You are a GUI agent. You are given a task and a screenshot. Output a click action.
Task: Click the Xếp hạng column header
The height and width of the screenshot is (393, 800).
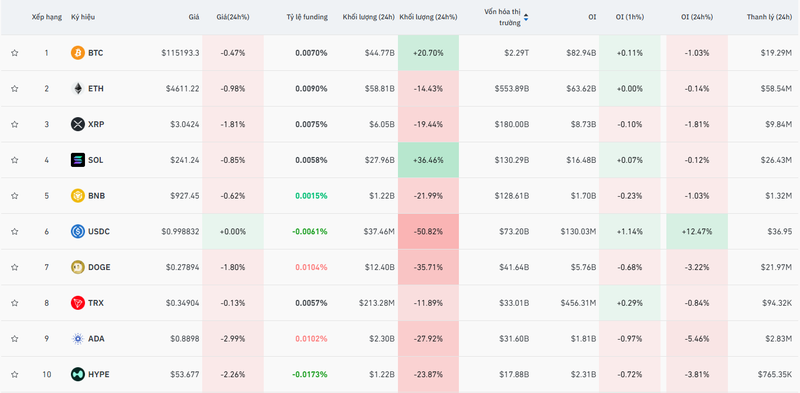tap(47, 17)
